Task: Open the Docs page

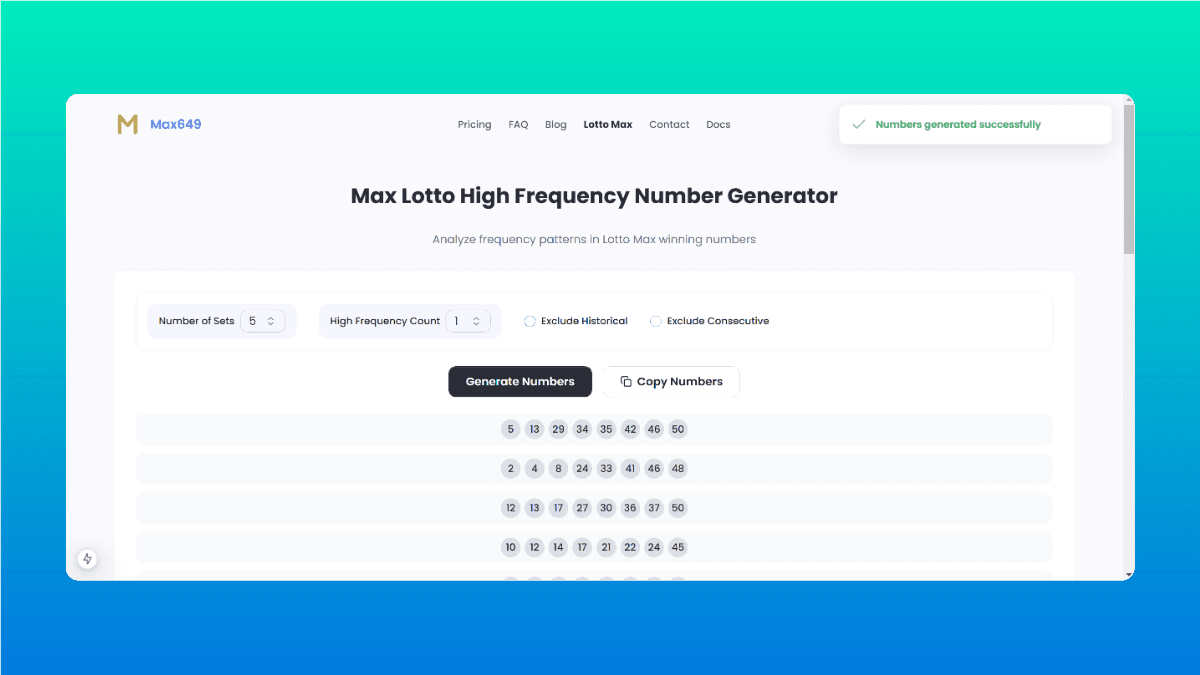Action: pos(718,125)
